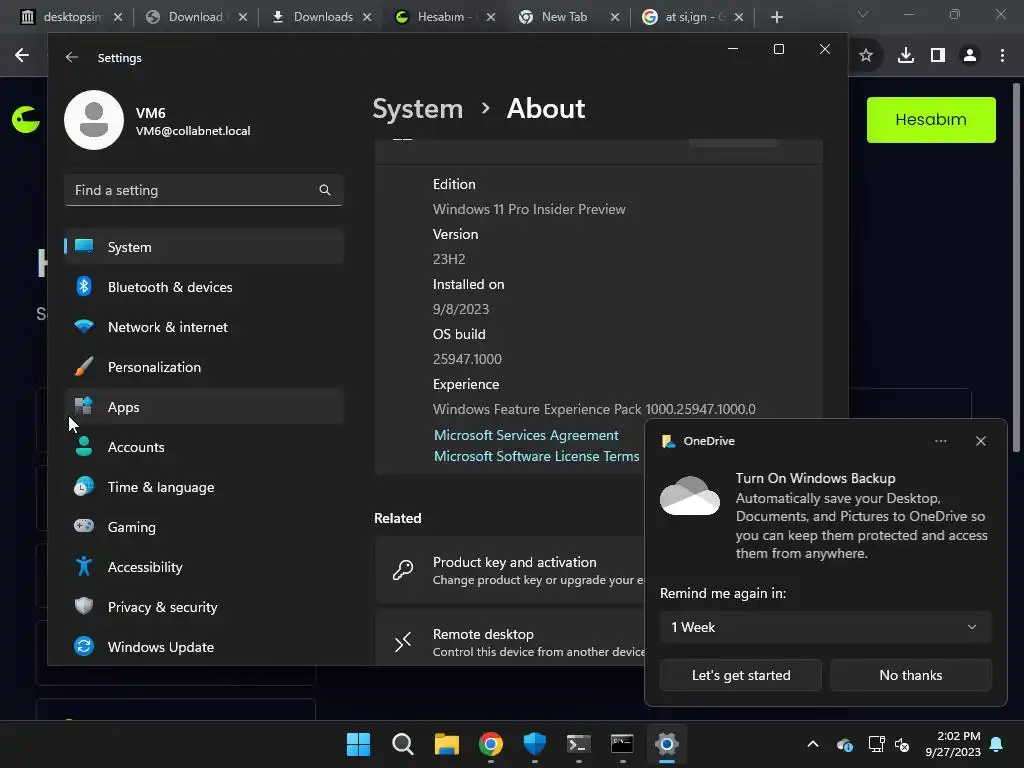Open Windows Update settings
The height and width of the screenshot is (768, 1024).
[204, 647]
